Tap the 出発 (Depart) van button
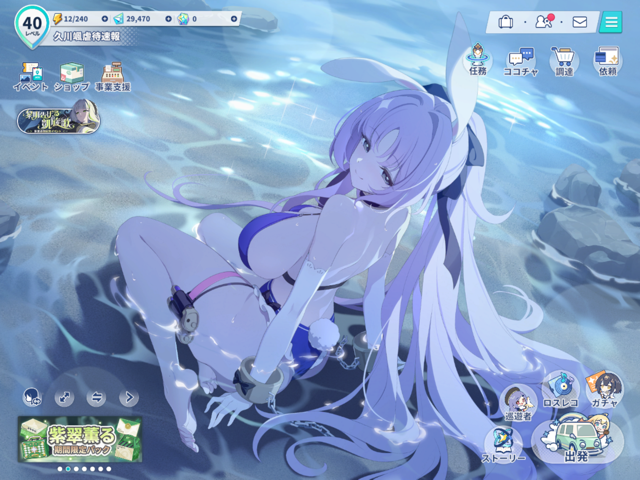This screenshot has width=640, height=480. pyautogui.click(x=577, y=440)
